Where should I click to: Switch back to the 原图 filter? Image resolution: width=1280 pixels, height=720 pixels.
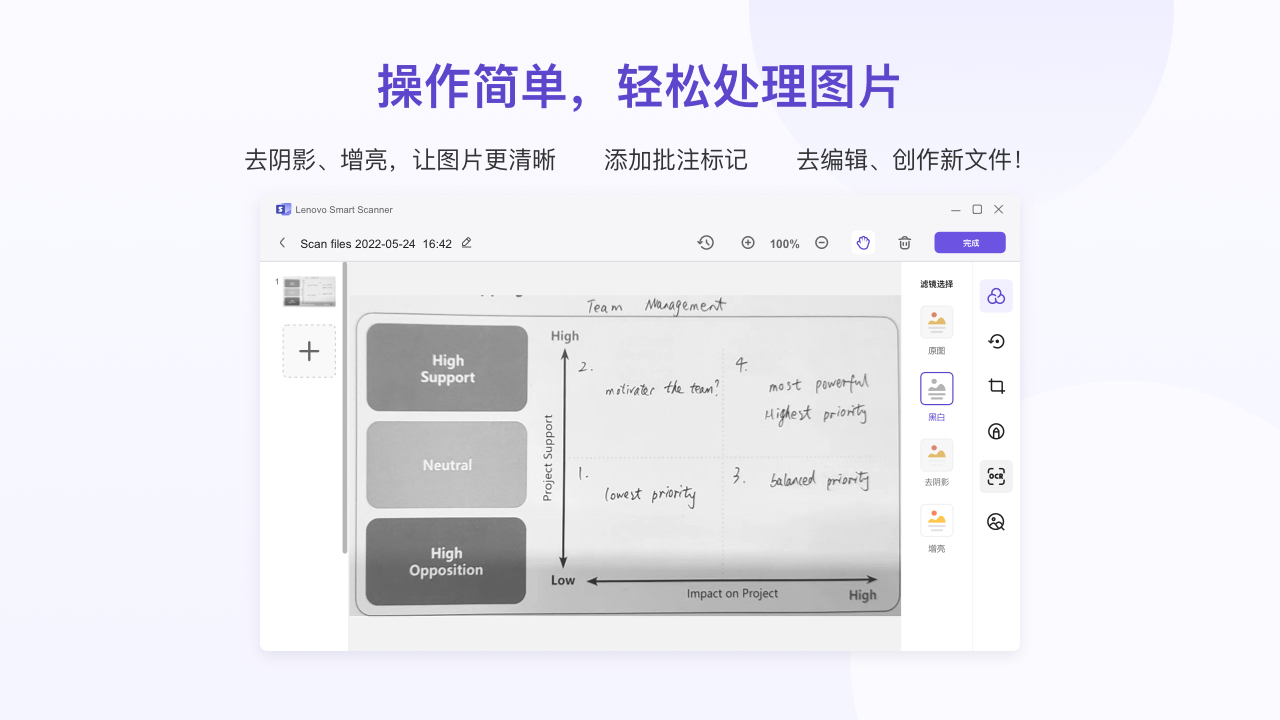(936, 322)
